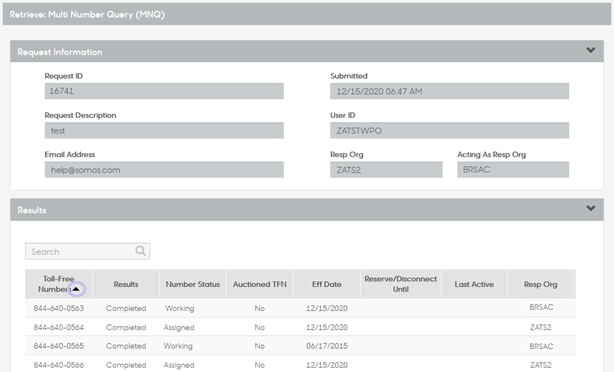Image resolution: width=614 pixels, height=372 pixels.
Task: Click in the Search results field
Action: (87, 251)
